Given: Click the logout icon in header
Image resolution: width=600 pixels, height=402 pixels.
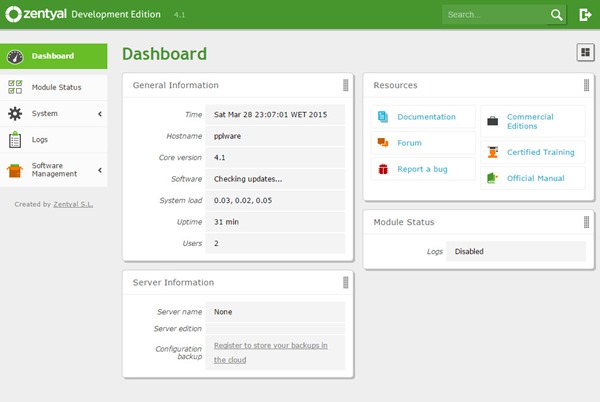Looking at the screenshot, I should click(585, 15).
